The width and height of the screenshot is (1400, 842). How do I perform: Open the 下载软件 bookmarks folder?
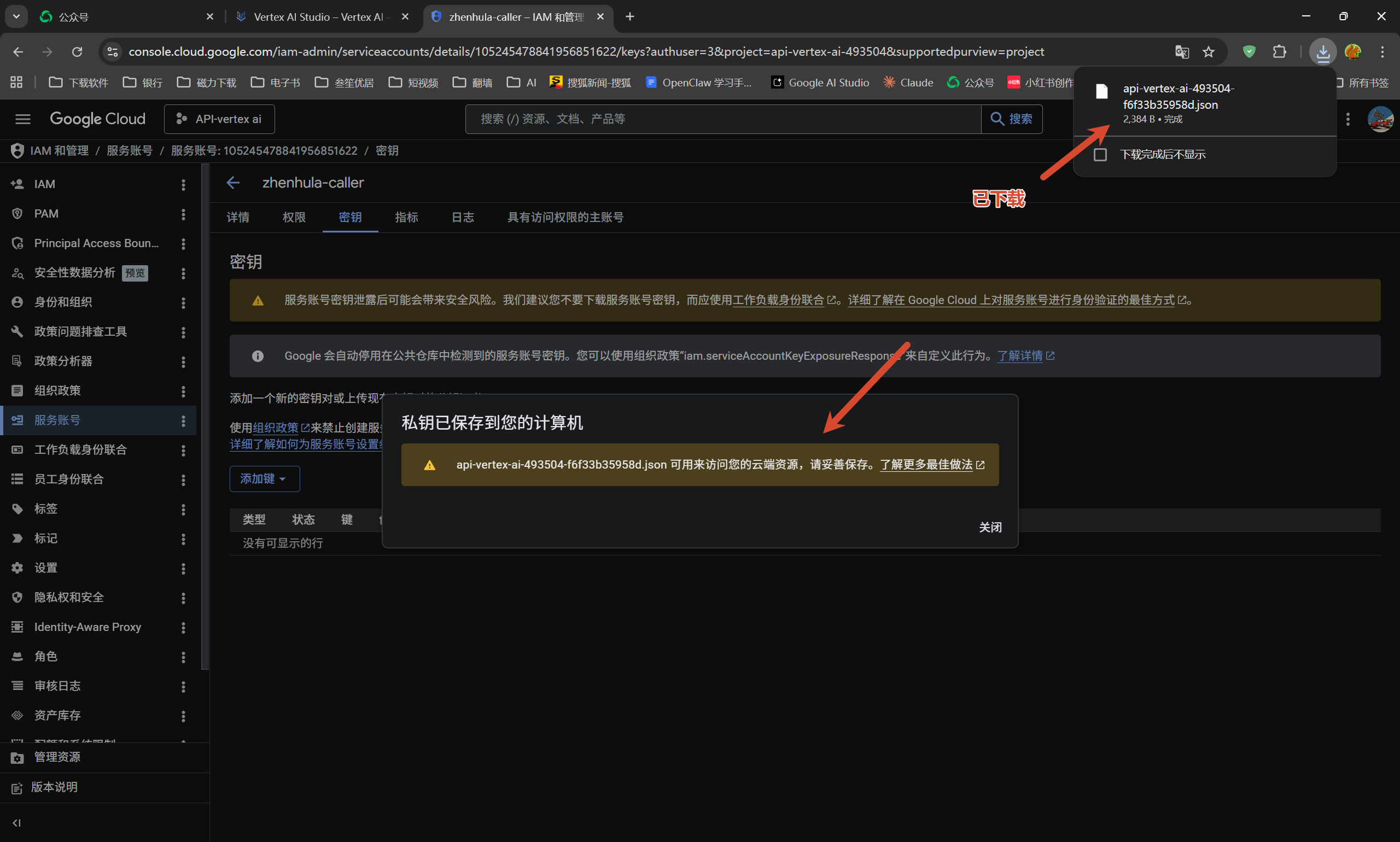[78, 82]
